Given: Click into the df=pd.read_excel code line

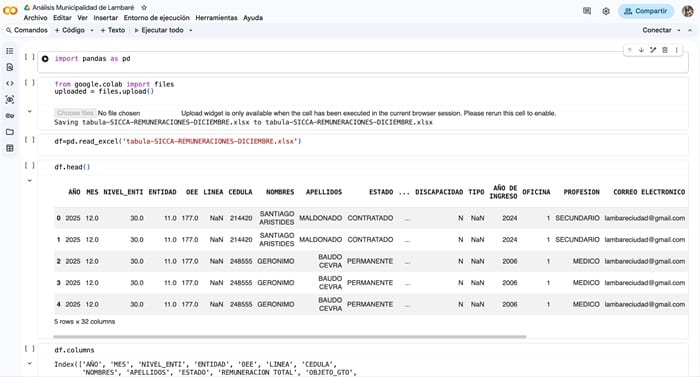Looking at the screenshot, I should click(178, 141).
